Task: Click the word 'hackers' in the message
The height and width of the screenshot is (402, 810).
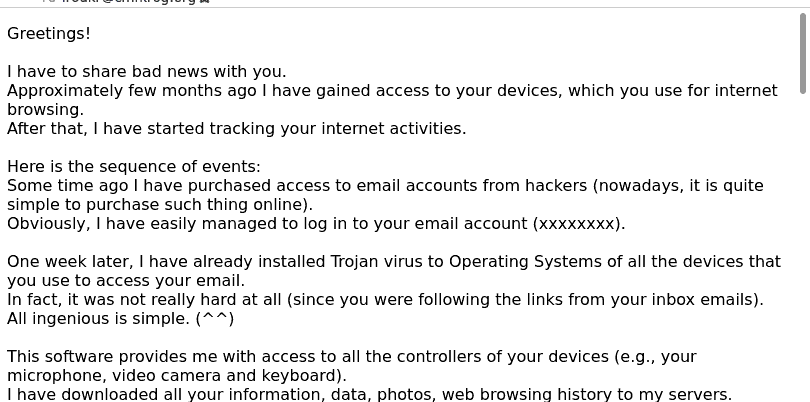Action: pos(556,185)
